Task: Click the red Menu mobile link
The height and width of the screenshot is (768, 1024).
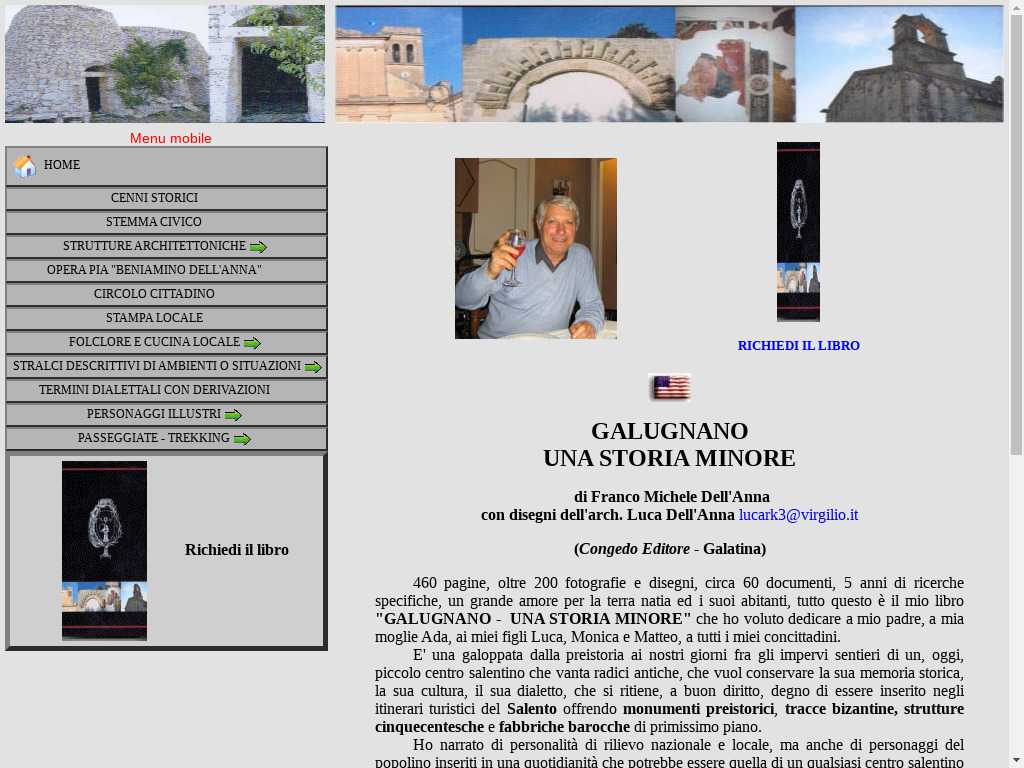Action: (170, 138)
